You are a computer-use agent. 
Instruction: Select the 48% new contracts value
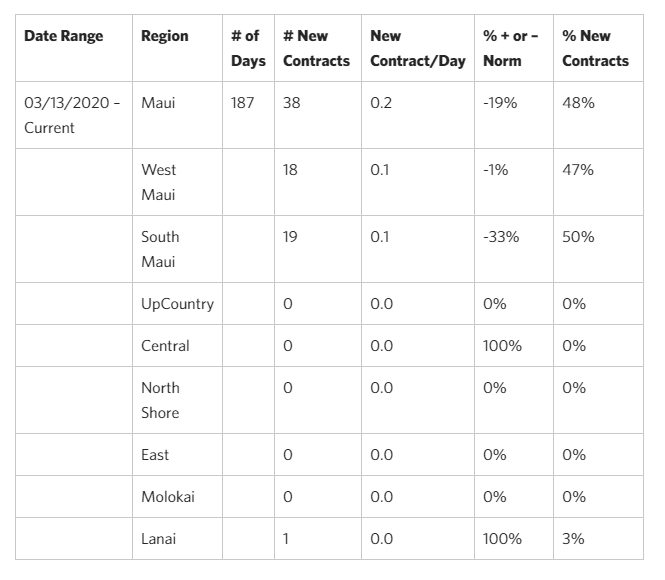(578, 103)
